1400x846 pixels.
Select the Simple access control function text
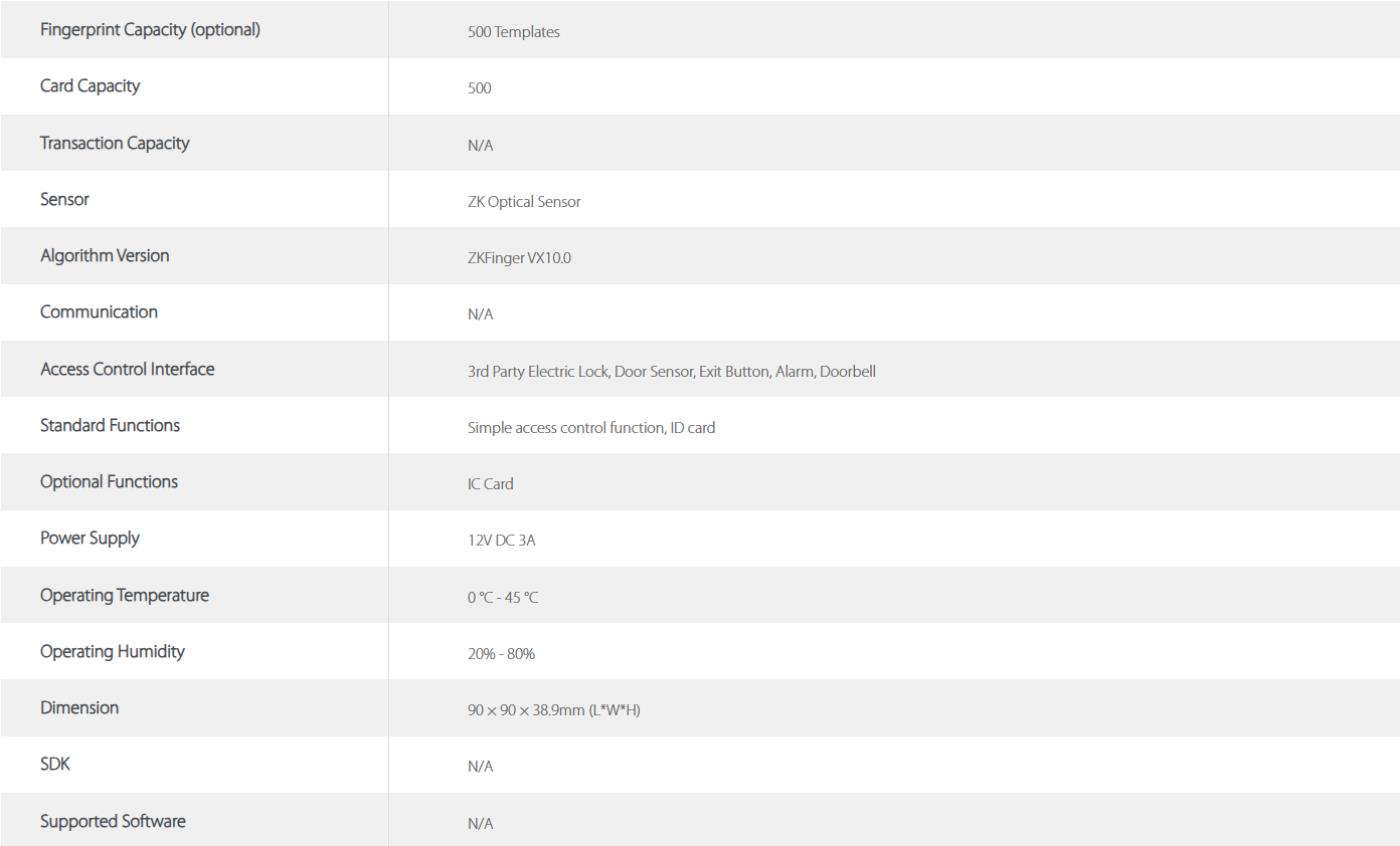(591, 428)
